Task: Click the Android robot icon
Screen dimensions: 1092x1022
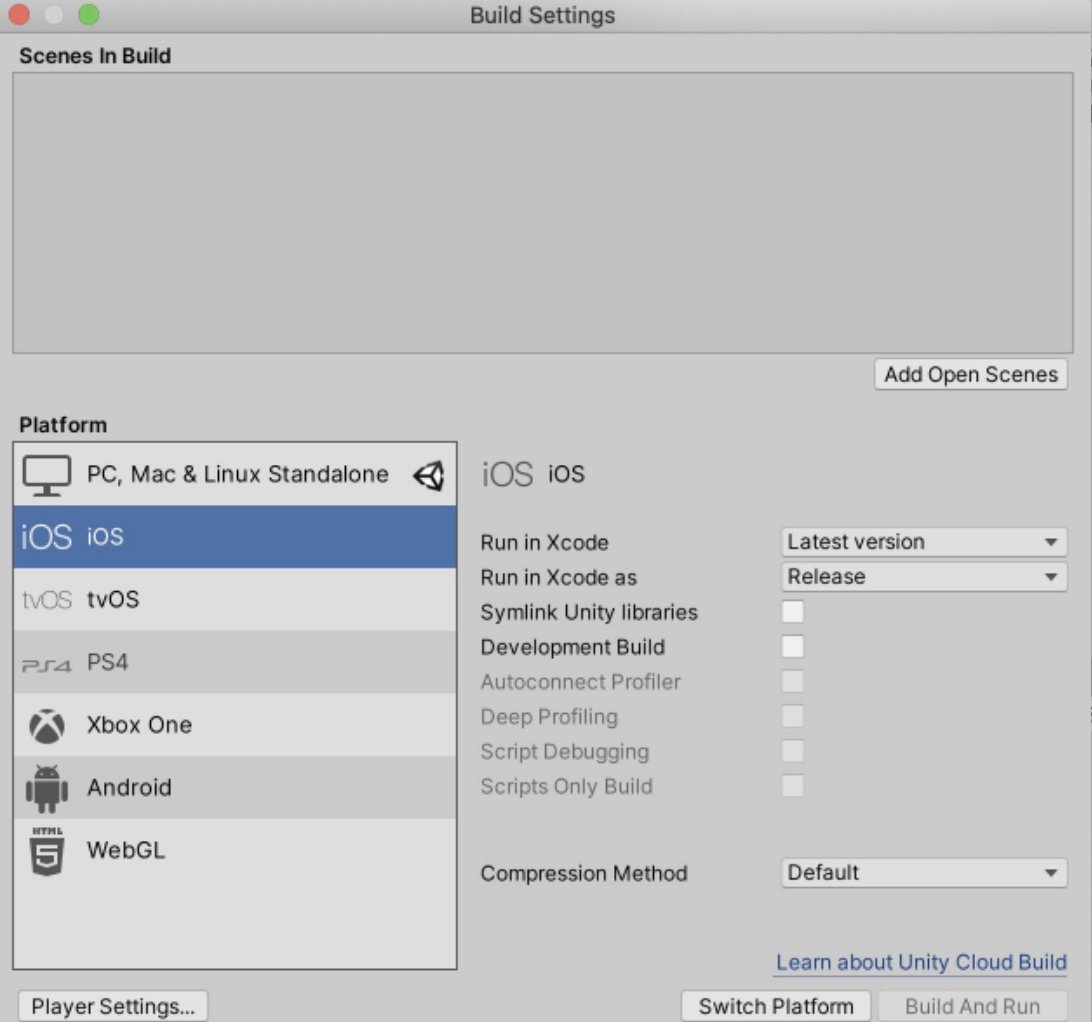Action: (x=47, y=789)
